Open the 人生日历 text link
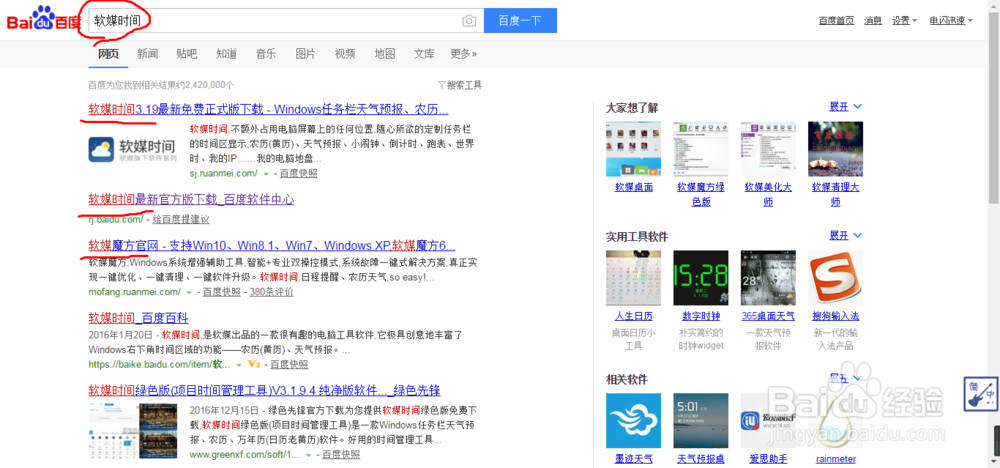The height and width of the screenshot is (468, 1000). point(633,316)
